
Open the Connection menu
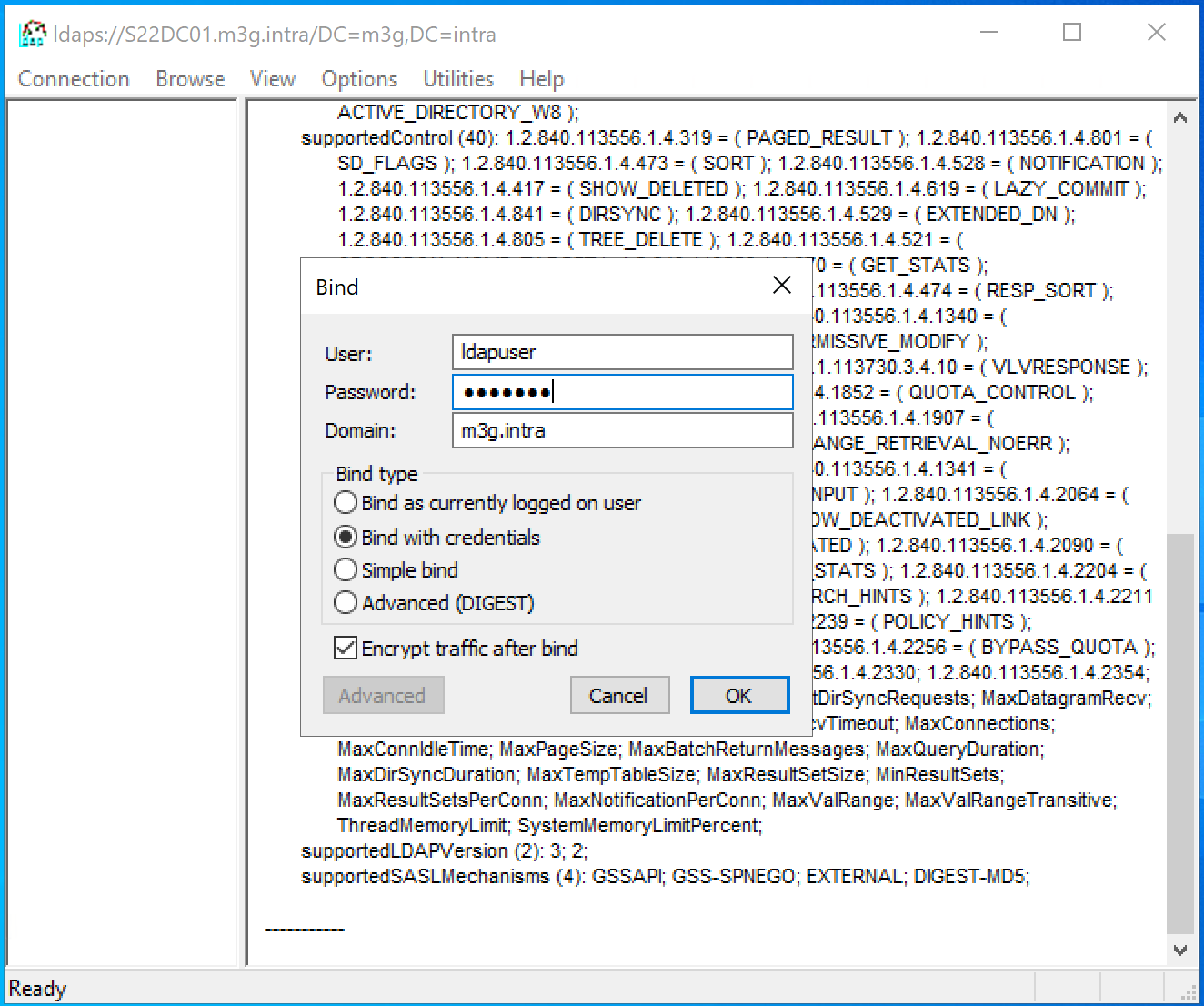[x=74, y=79]
